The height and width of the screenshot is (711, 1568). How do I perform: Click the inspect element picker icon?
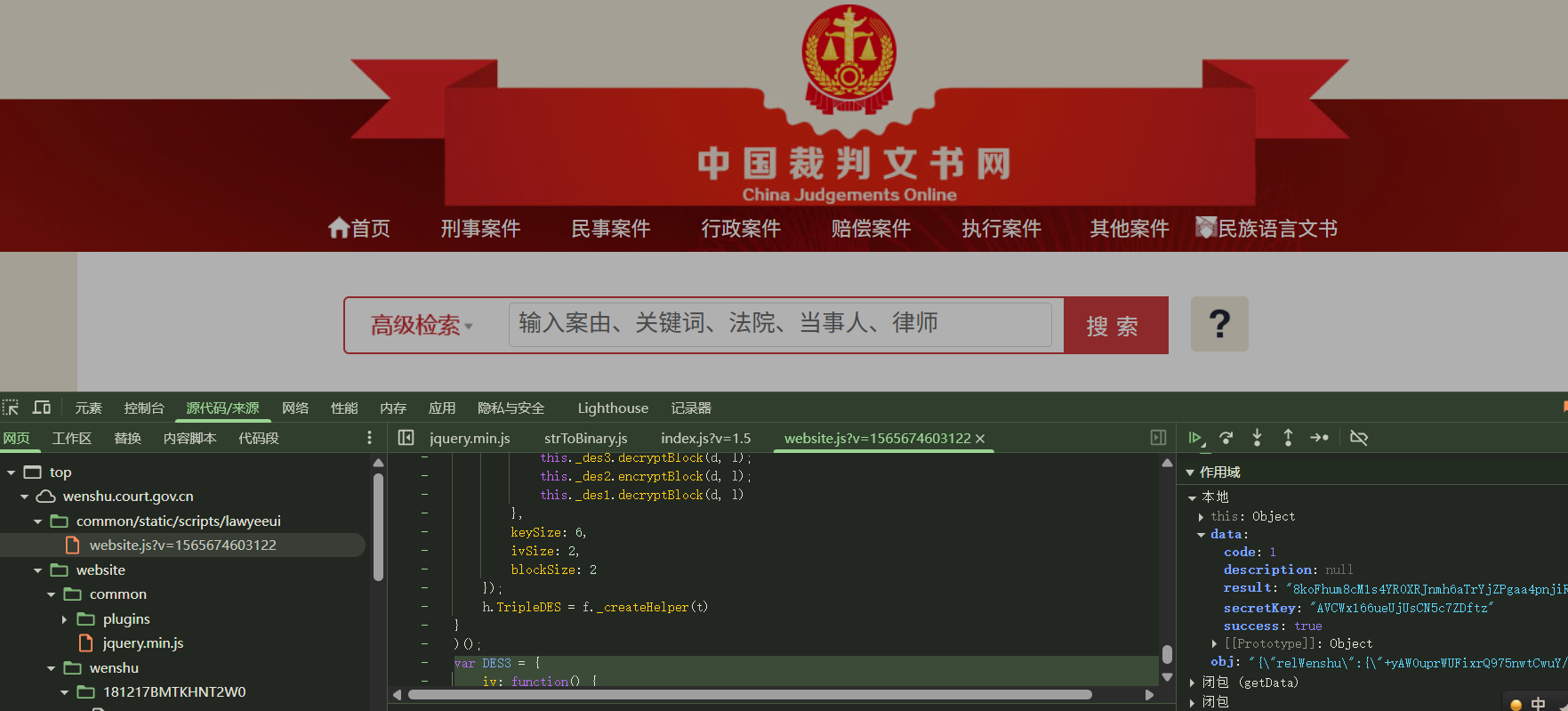pos(11,408)
